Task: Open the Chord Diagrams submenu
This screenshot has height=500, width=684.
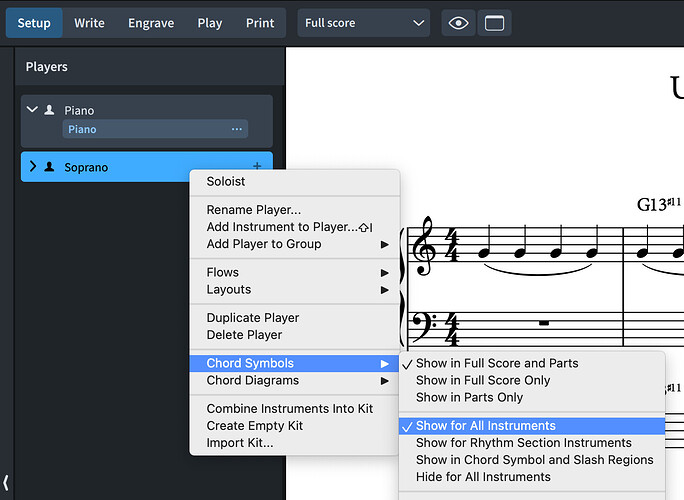Action: (x=252, y=380)
